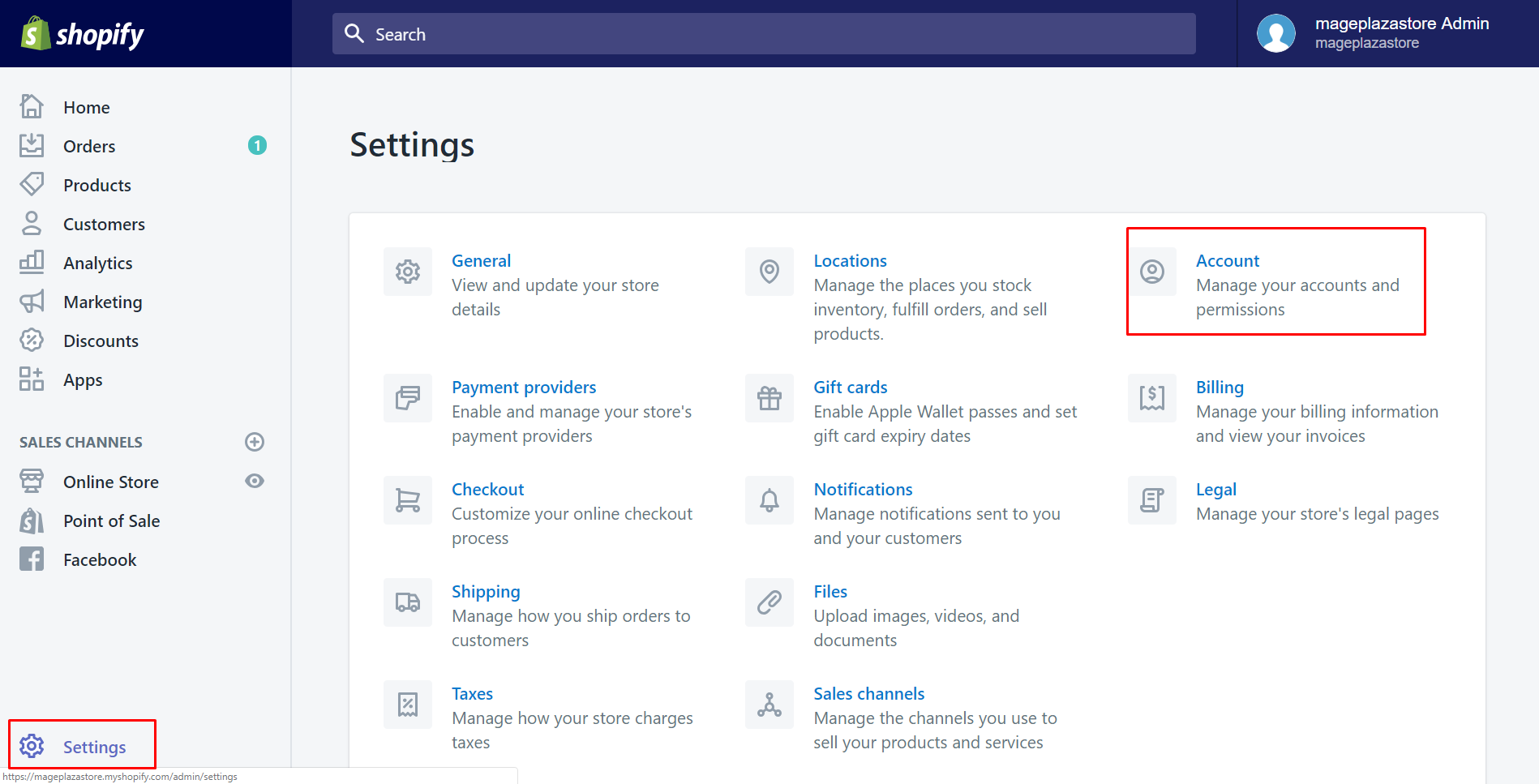Click the Marketing megaphone icon
The image size is (1539, 784).
point(32,301)
